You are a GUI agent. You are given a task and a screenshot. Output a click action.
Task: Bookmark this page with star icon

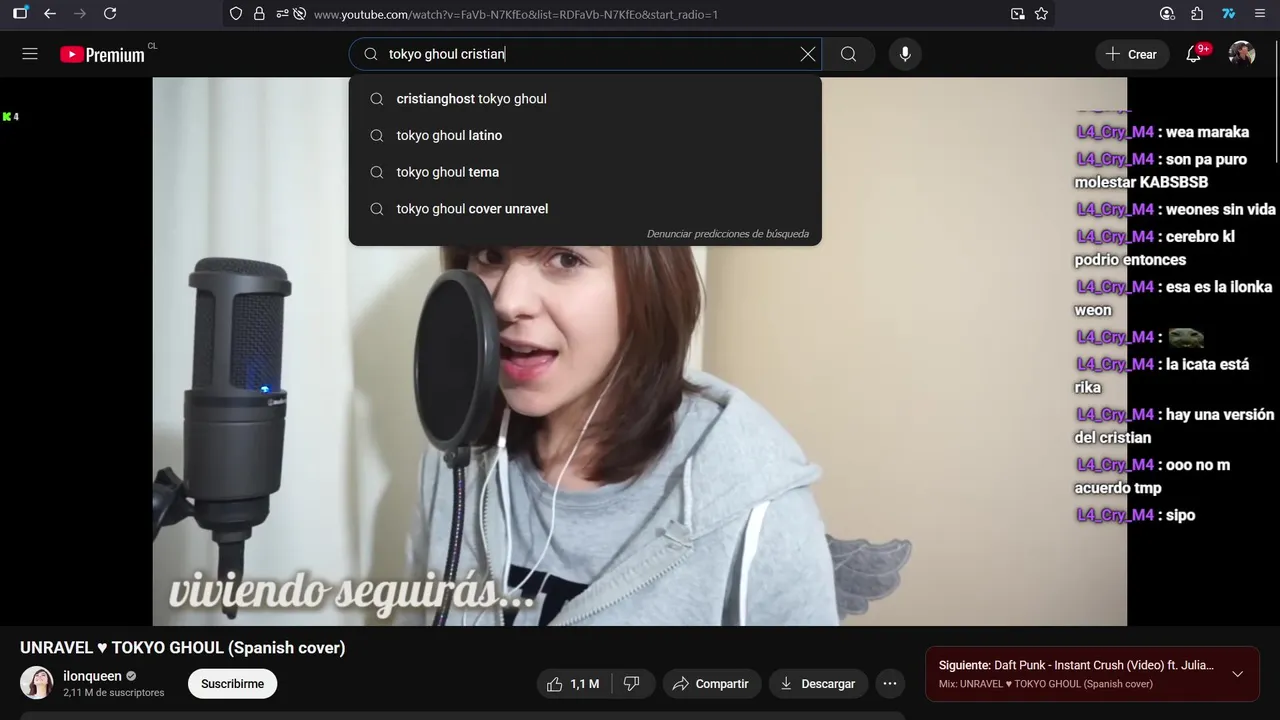click(1041, 14)
